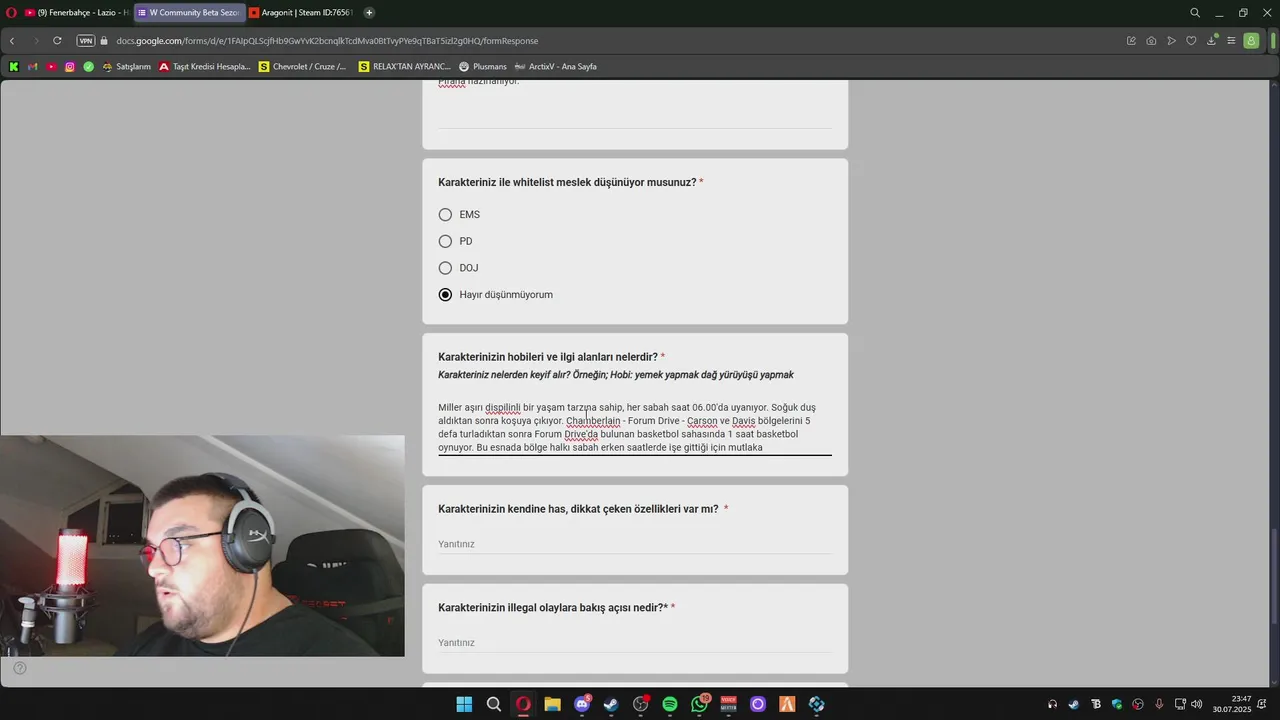Open a new browser tab
The image size is (1280, 720).
coord(369,13)
